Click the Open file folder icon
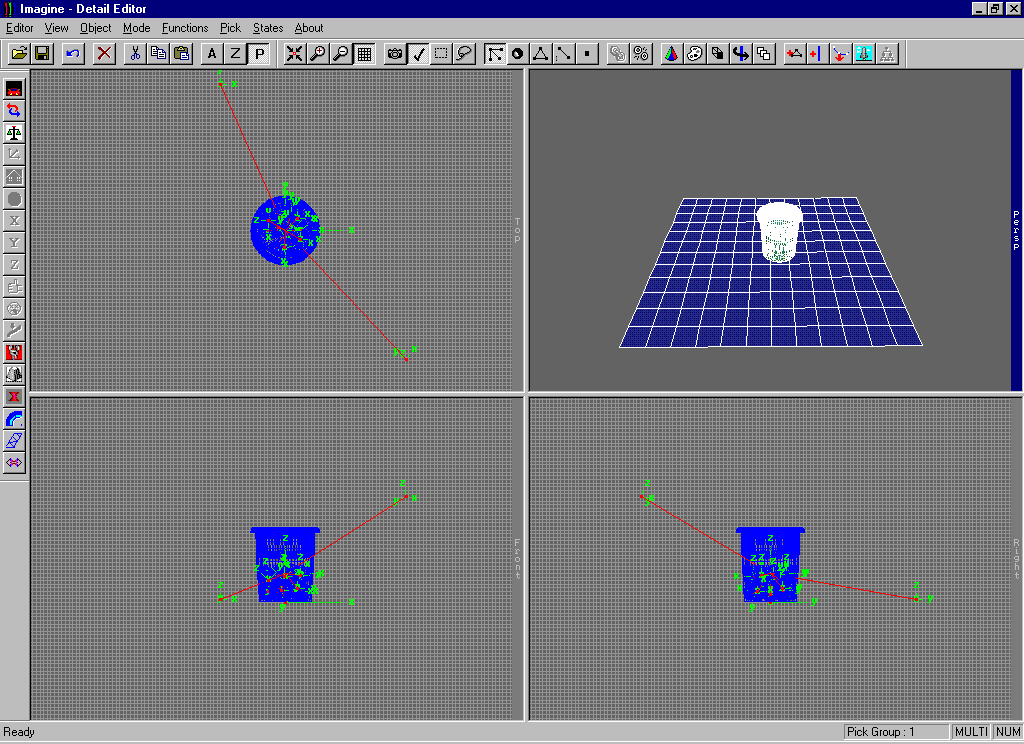This screenshot has width=1024, height=744. (18, 54)
